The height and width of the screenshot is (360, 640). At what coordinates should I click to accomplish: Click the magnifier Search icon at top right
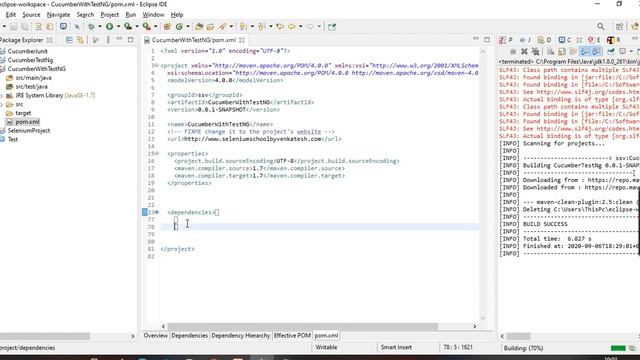point(600,27)
